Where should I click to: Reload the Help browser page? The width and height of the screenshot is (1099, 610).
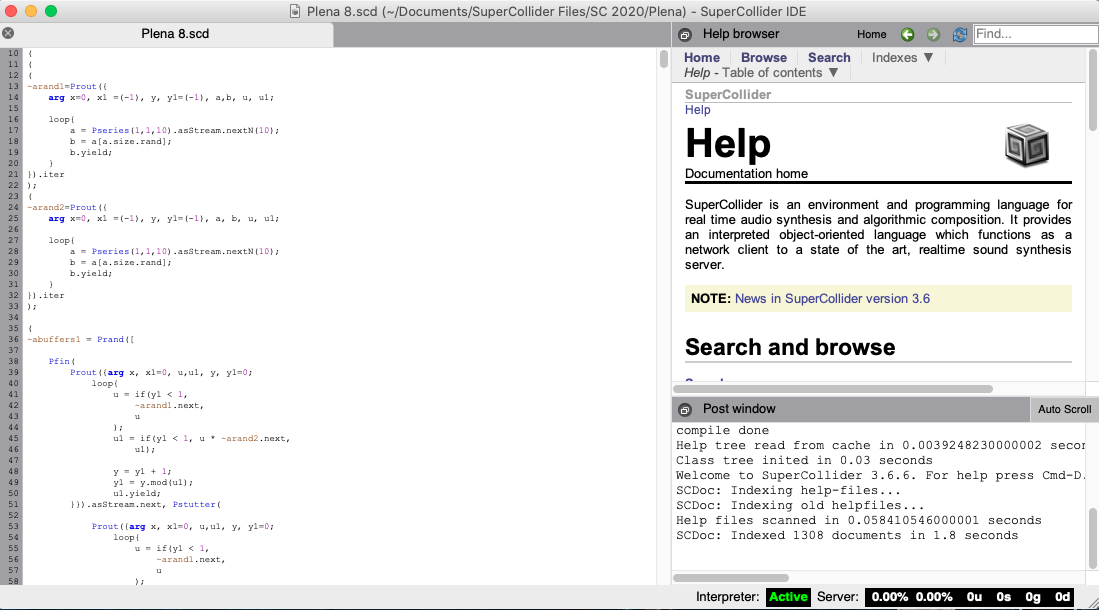click(x=960, y=34)
